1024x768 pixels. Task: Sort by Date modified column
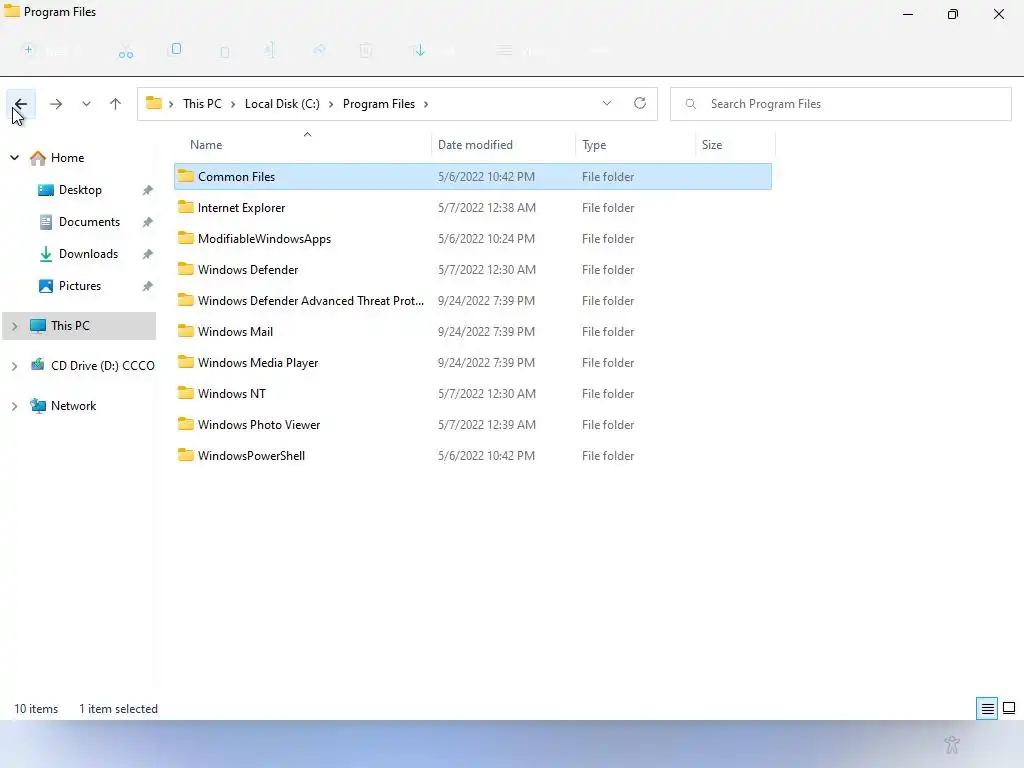pos(475,145)
